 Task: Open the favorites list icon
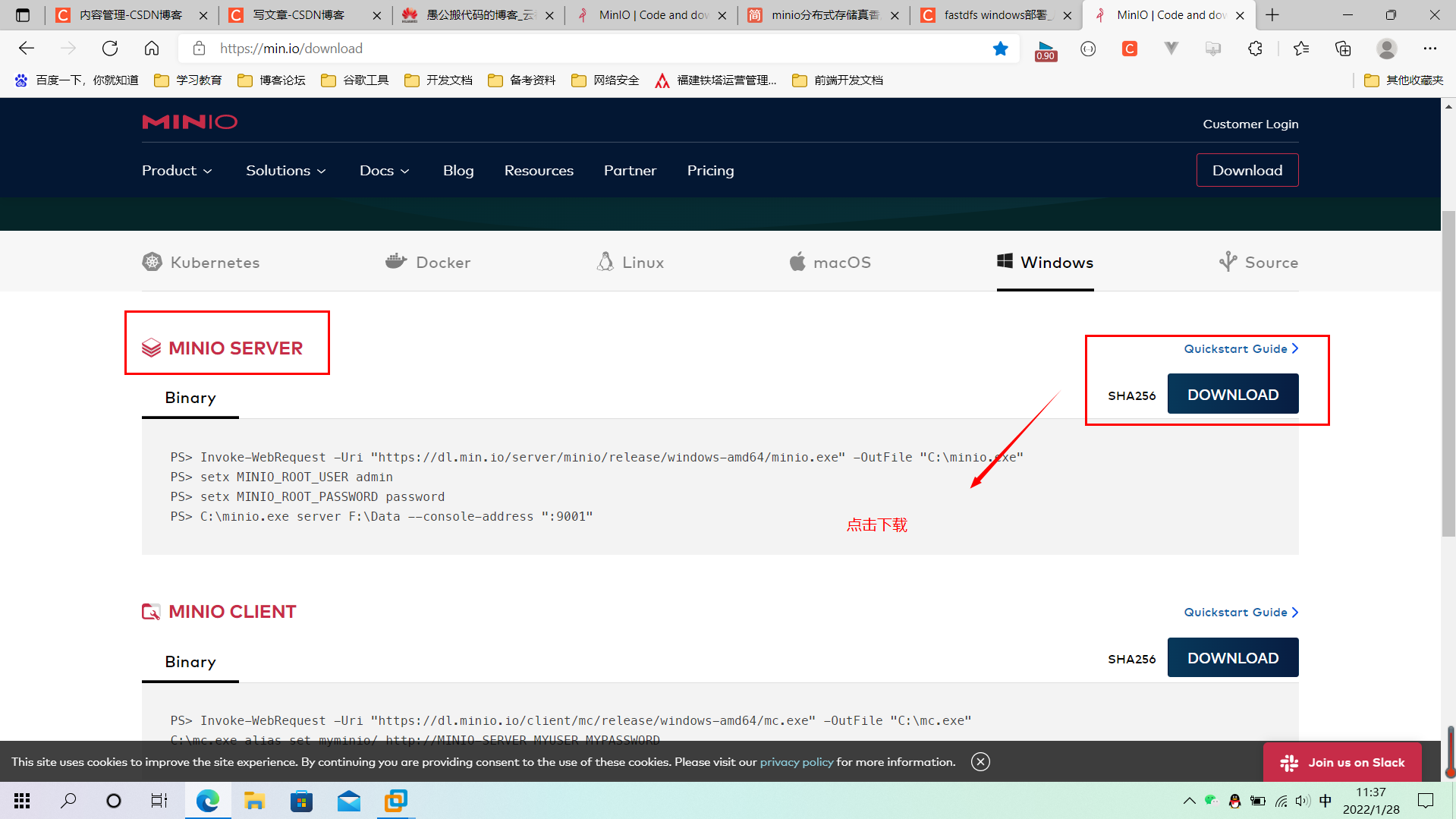[x=1301, y=49]
